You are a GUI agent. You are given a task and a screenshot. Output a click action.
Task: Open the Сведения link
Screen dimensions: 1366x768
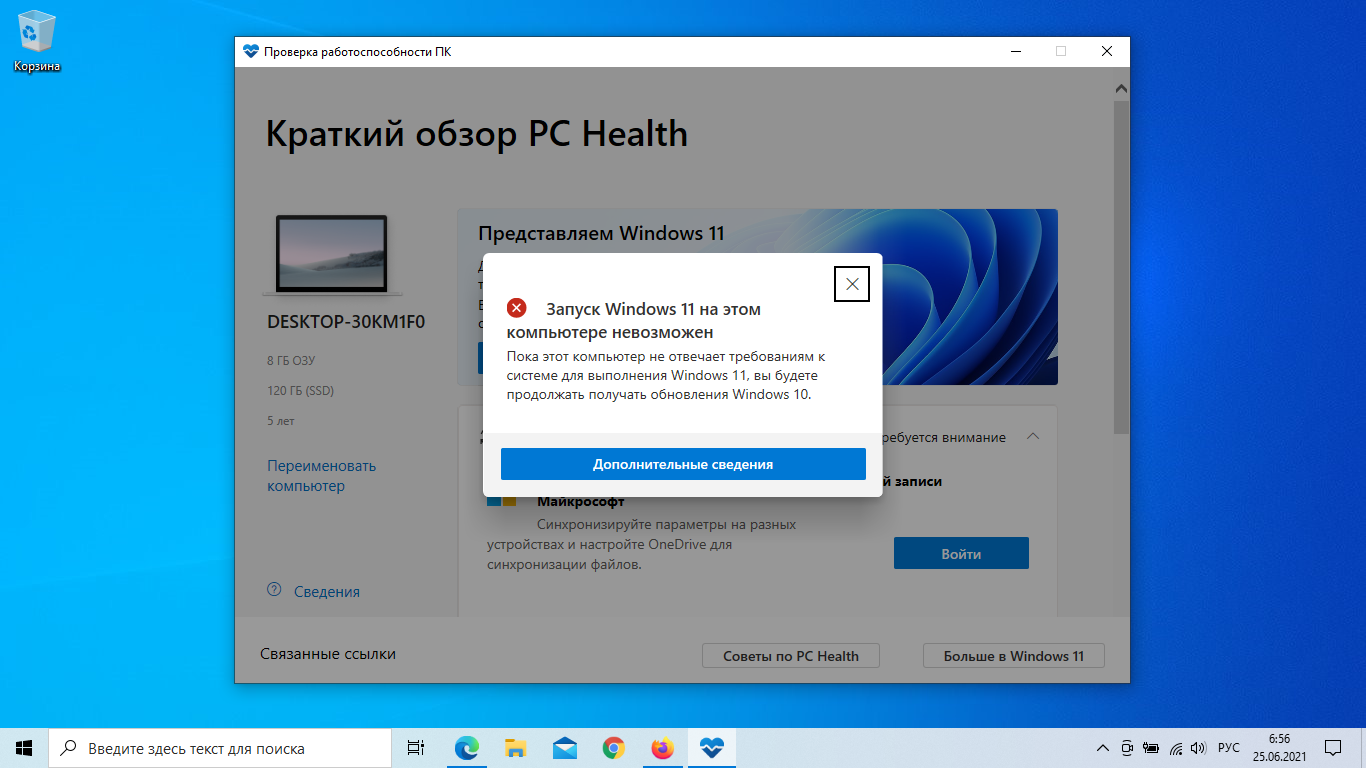[x=326, y=591]
